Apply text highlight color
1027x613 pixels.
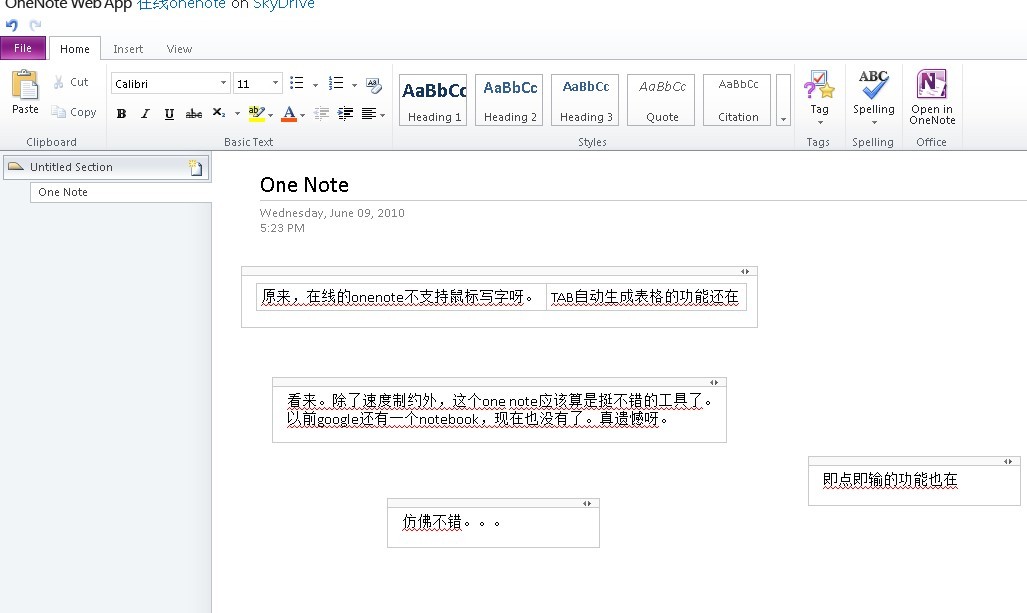(x=256, y=113)
